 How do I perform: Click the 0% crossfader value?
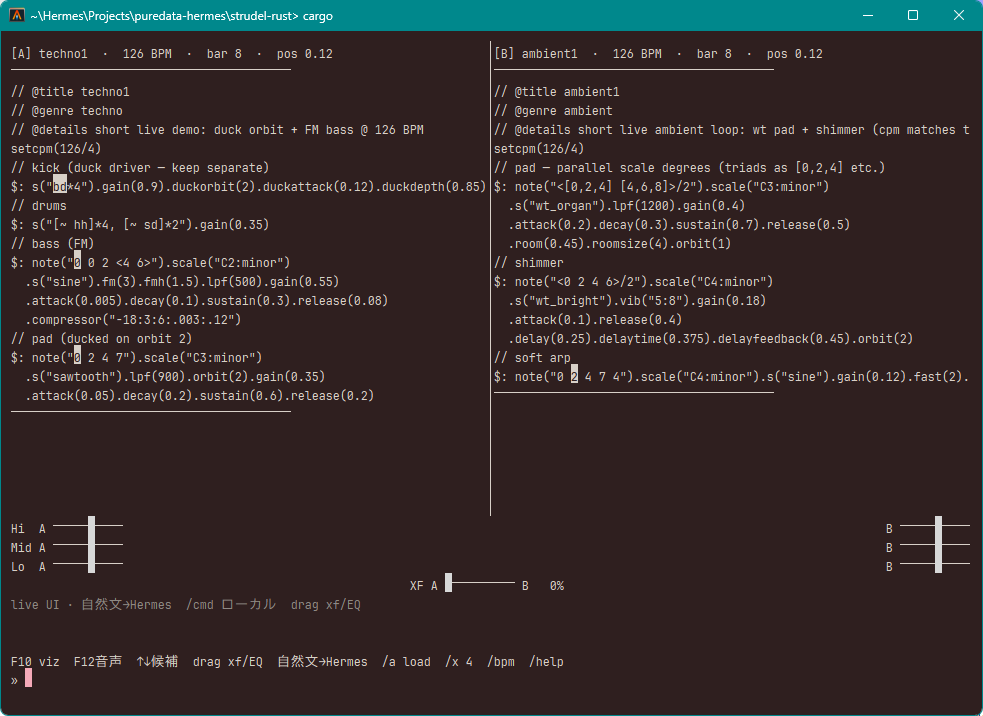tap(557, 586)
